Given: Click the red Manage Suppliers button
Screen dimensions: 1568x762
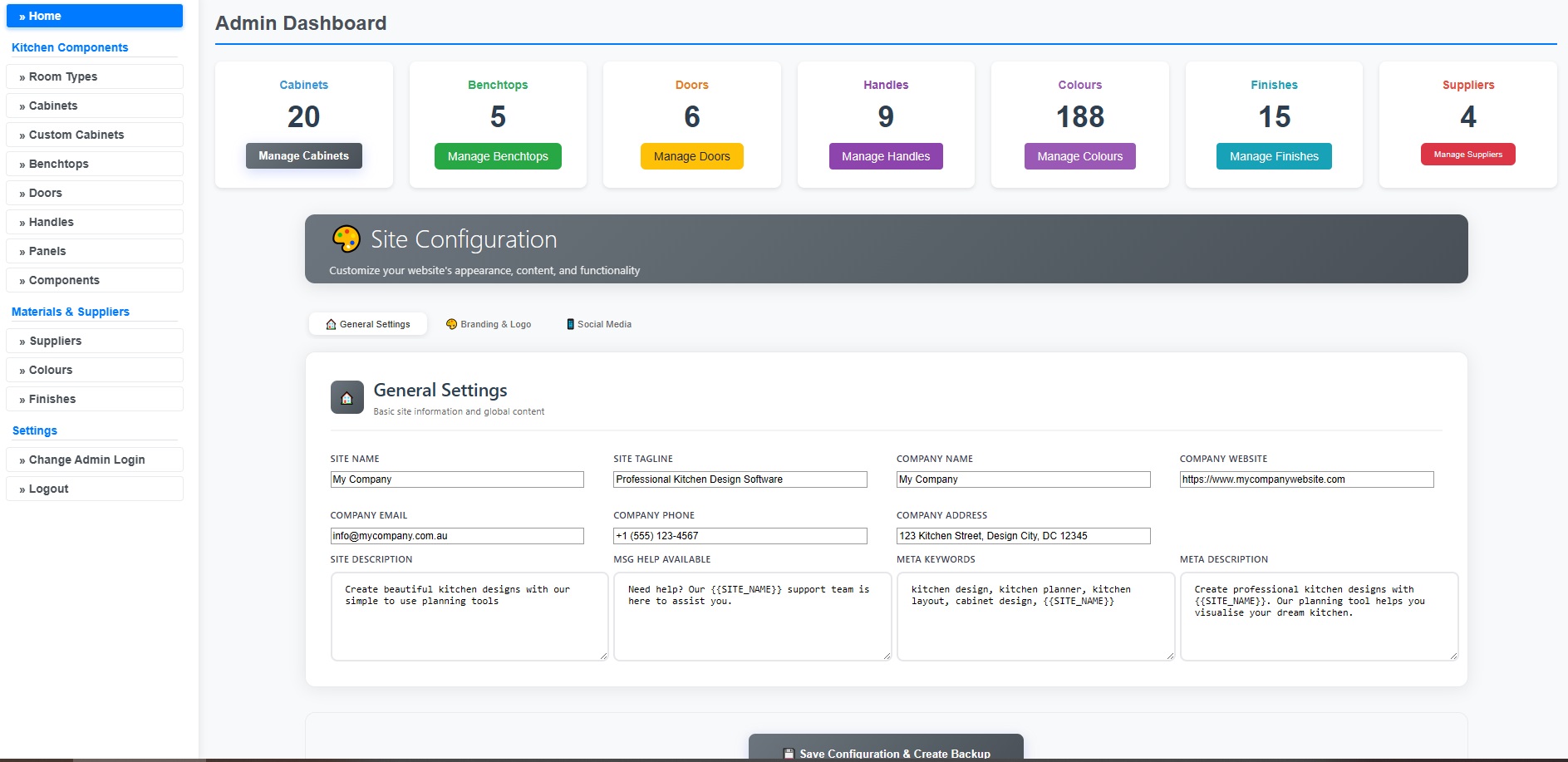Looking at the screenshot, I should (x=1468, y=155).
